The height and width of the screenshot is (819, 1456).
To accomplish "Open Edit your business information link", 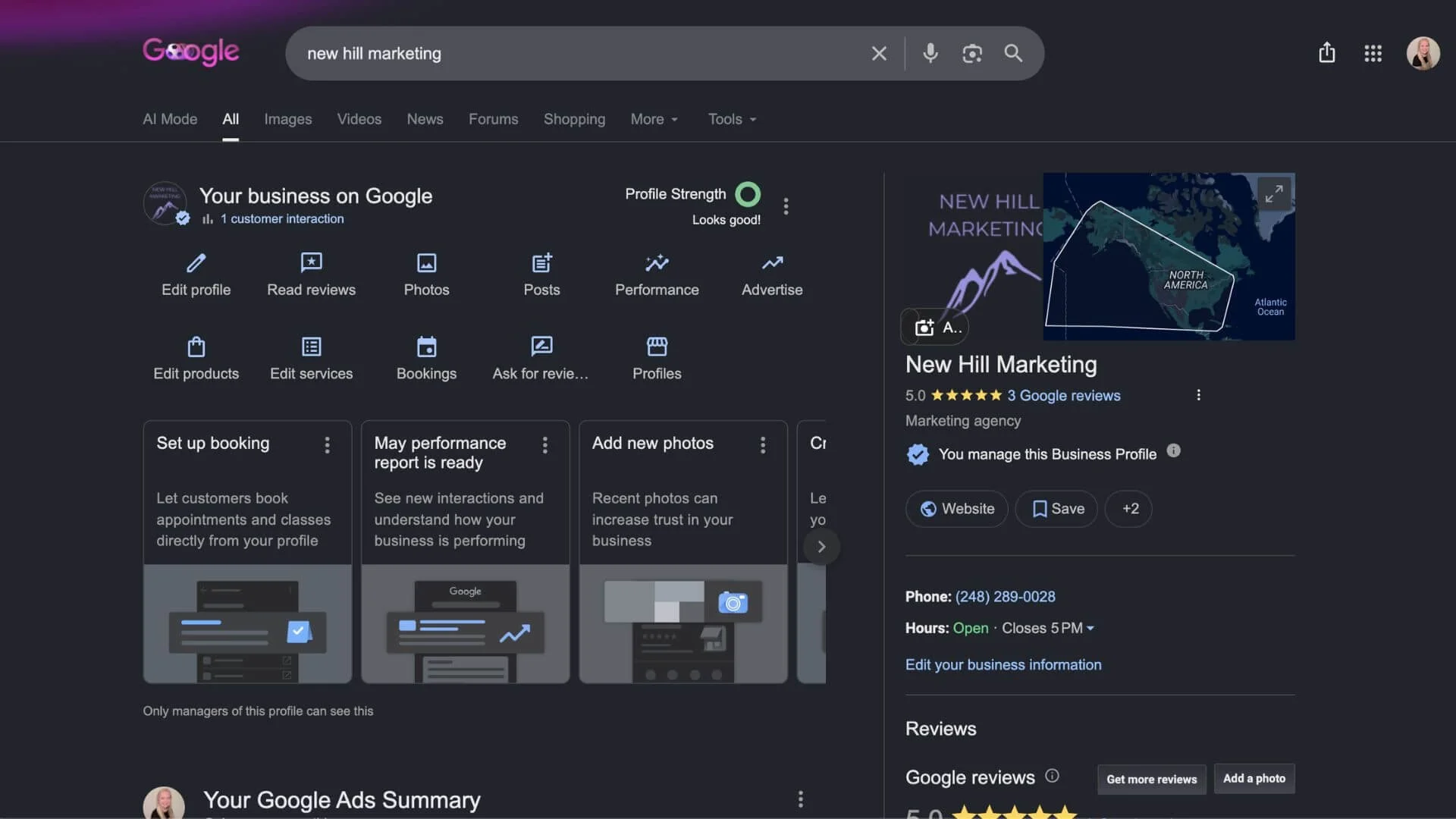I will pyautogui.click(x=1003, y=664).
